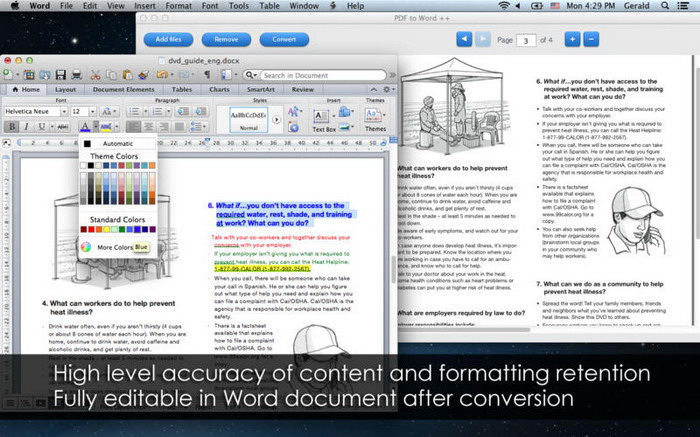This screenshot has height=437, width=700.
Task: Toggle center text alignment button
Action: point(149,127)
